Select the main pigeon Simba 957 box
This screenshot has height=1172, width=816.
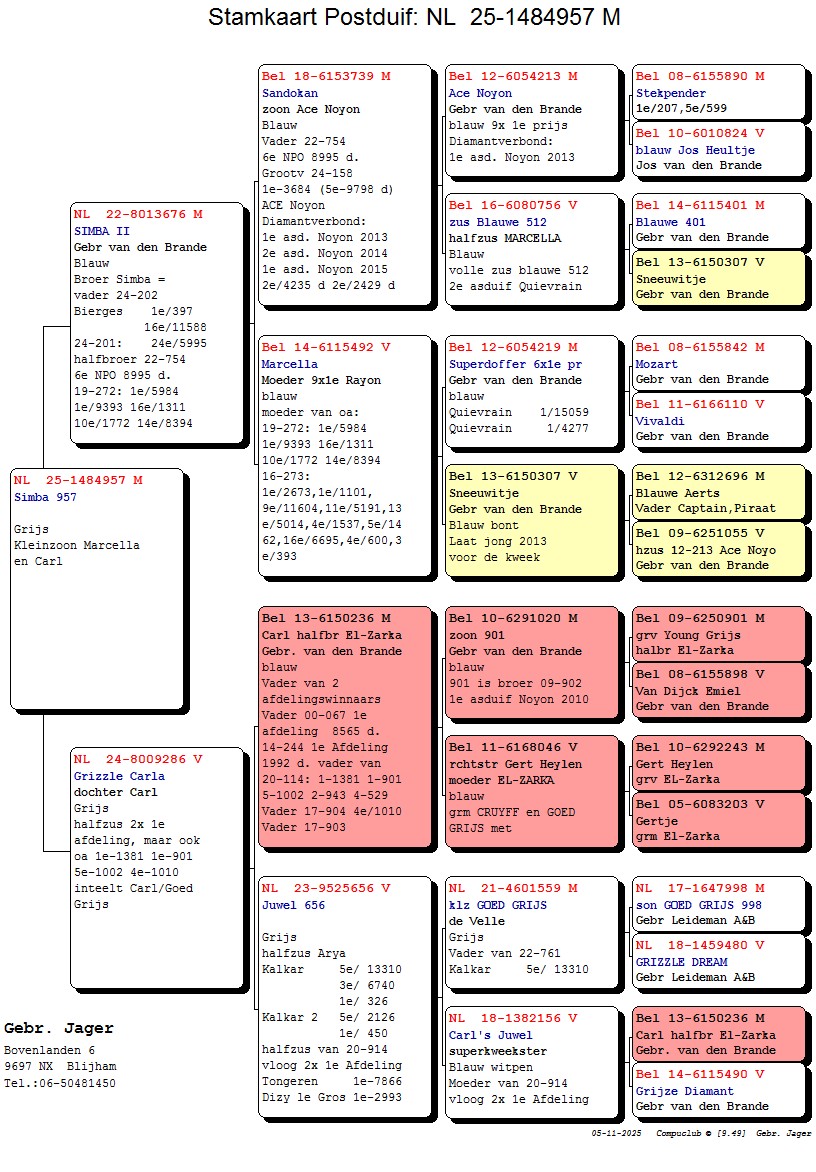coord(96,587)
